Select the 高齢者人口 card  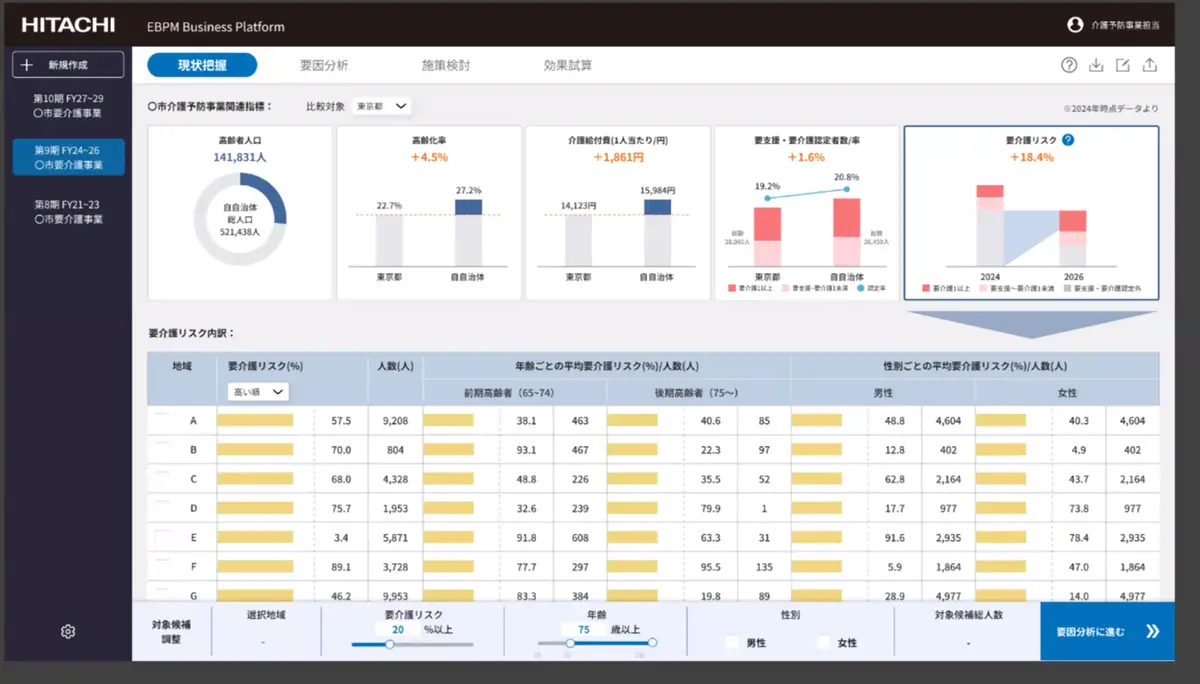240,213
